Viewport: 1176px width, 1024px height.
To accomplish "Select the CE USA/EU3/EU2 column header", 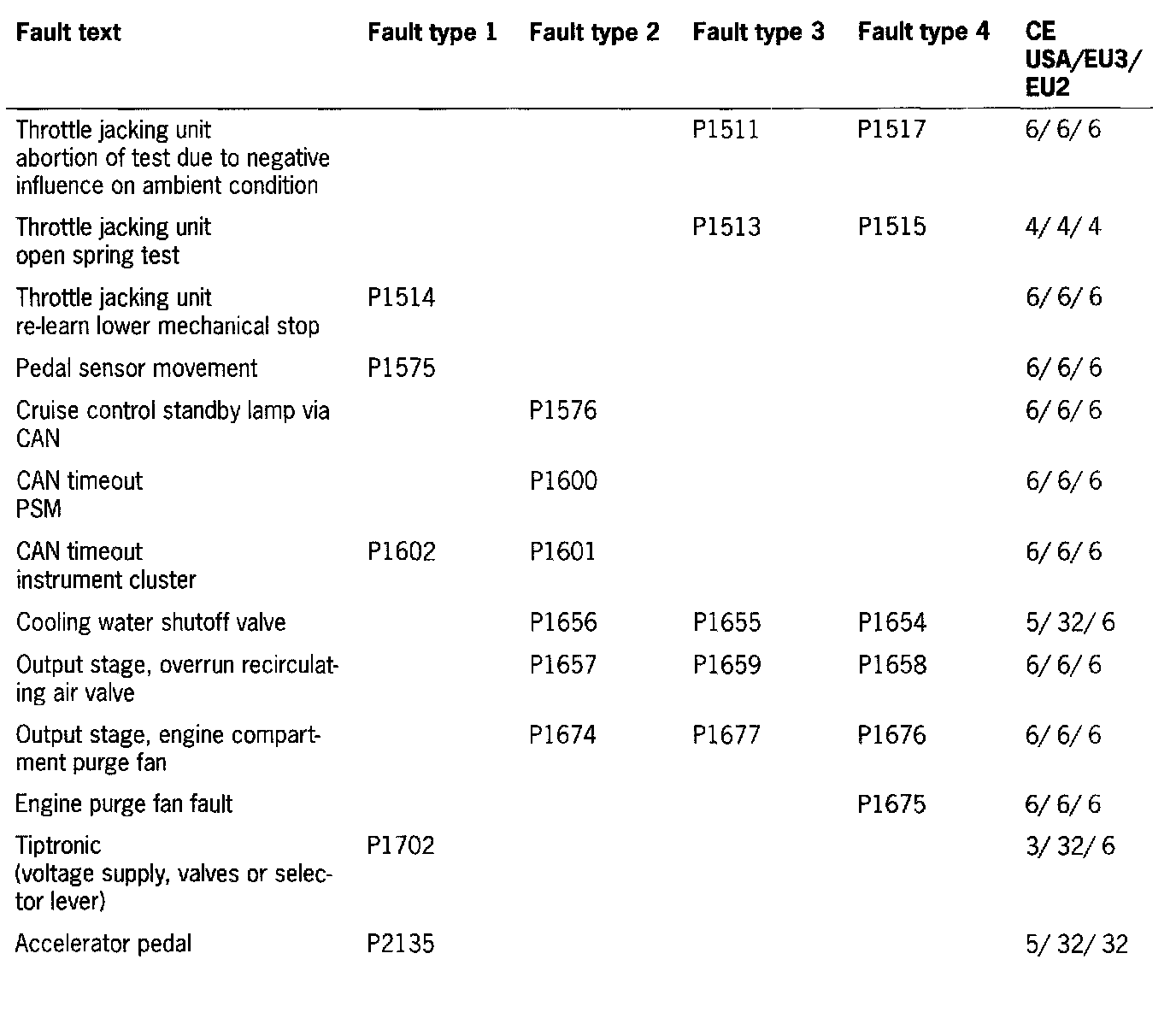I will pyautogui.click(x=1083, y=60).
